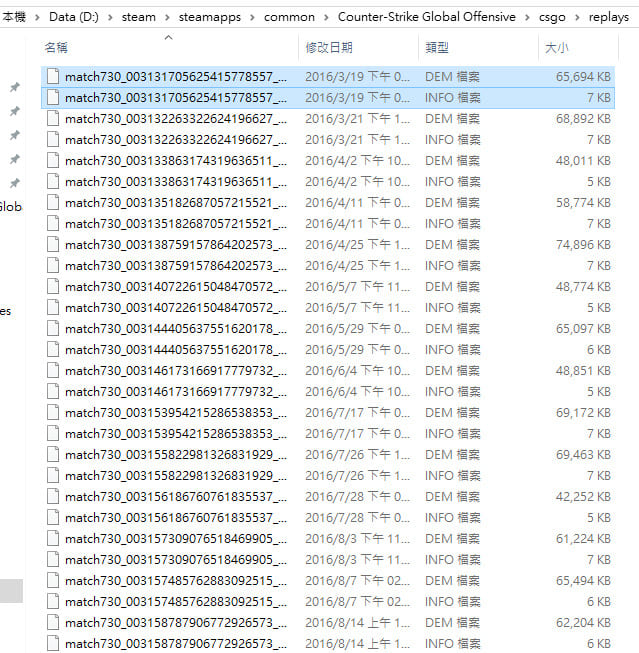Click file icon of the 74,896 KB DEM file
The width and height of the screenshot is (639, 653).
point(53,244)
